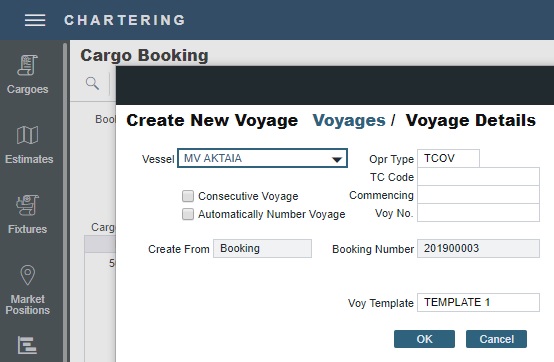Image resolution: width=554 pixels, height=362 pixels.
Task: Open the hamburger navigation menu
Action: point(35,20)
